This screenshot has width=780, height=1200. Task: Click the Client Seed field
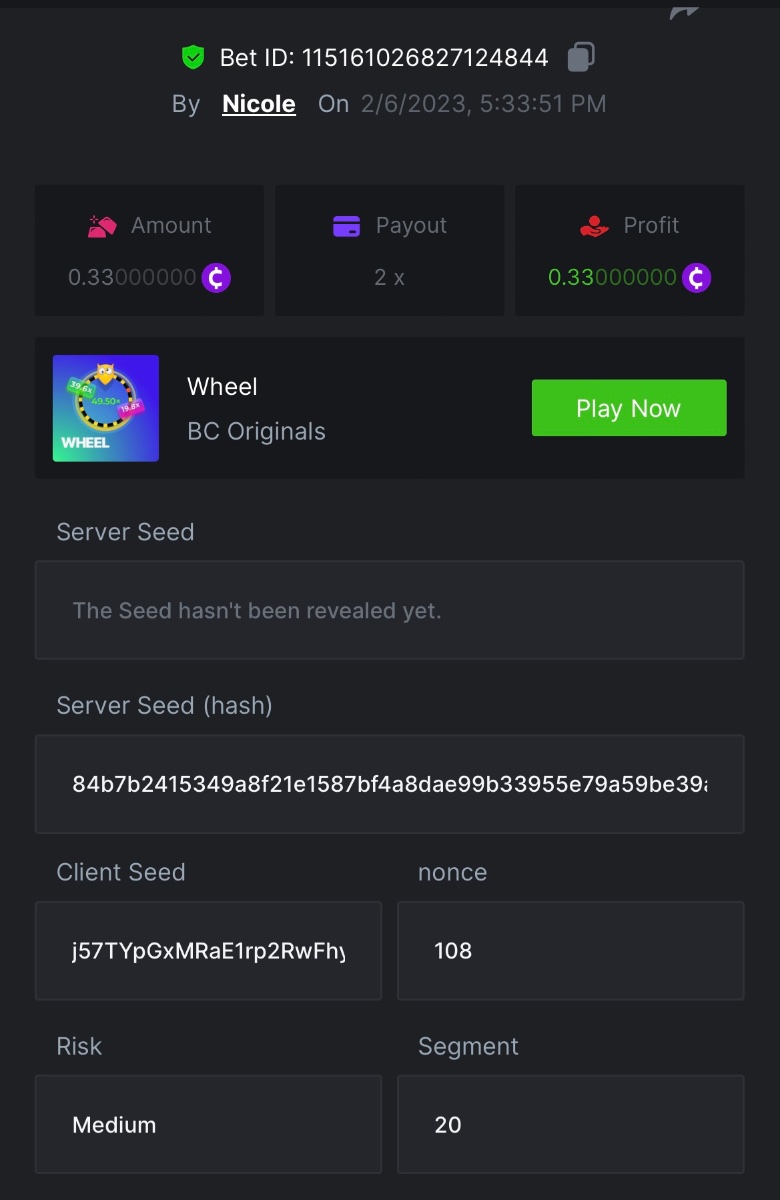pyautogui.click(x=208, y=951)
